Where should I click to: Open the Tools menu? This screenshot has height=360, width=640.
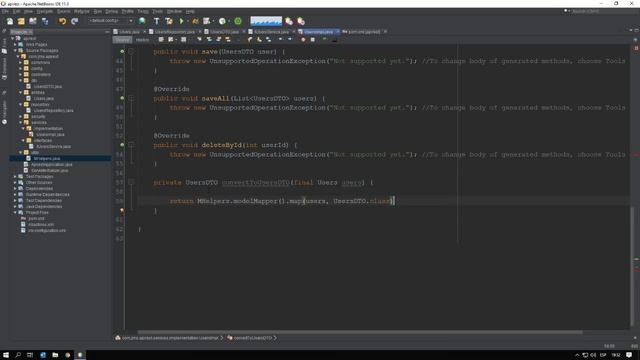[x=157, y=11]
